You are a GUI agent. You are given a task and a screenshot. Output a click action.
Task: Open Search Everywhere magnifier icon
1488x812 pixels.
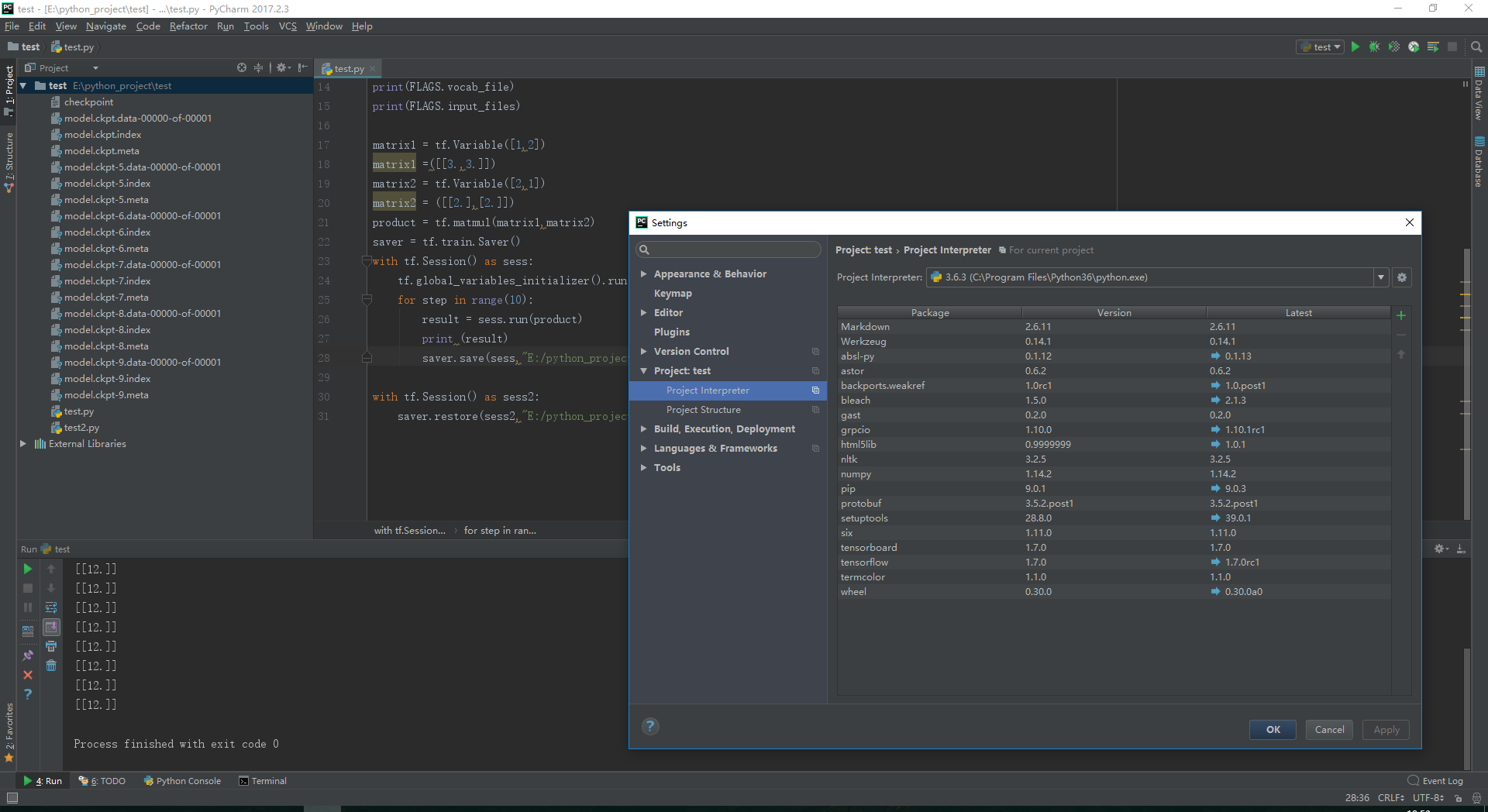click(x=1476, y=46)
